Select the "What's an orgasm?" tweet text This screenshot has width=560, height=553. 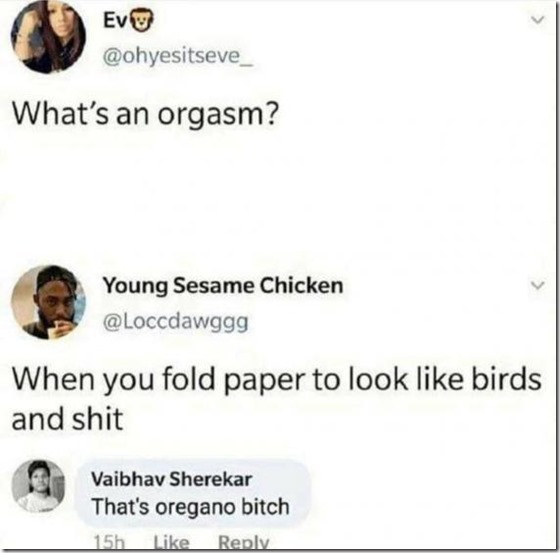[145, 114]
